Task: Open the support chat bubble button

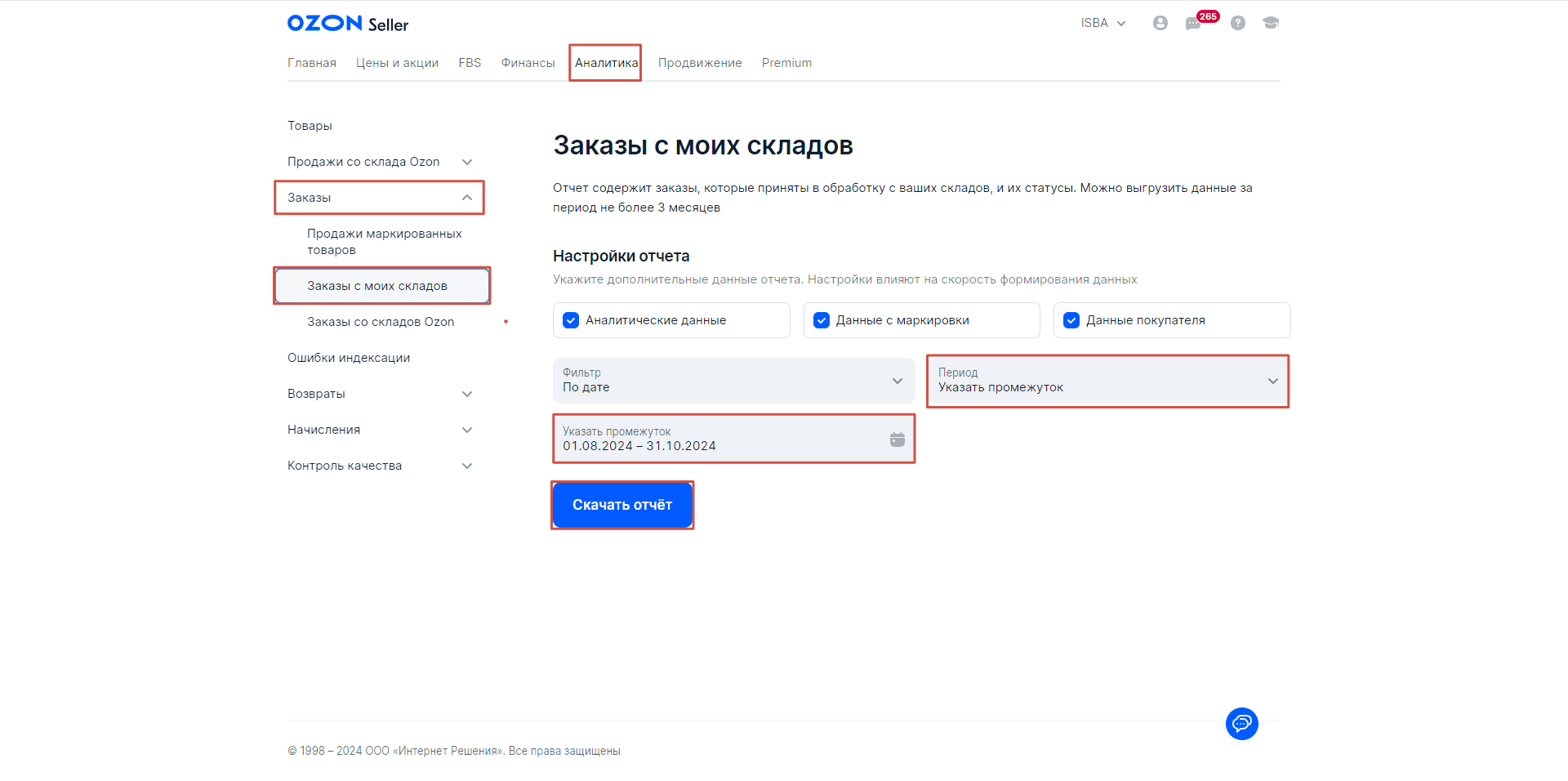Action: (1241, 724)
